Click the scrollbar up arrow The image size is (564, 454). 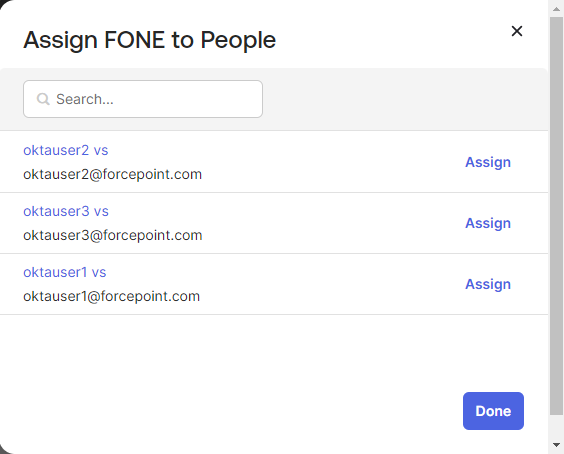pos(556,9)
